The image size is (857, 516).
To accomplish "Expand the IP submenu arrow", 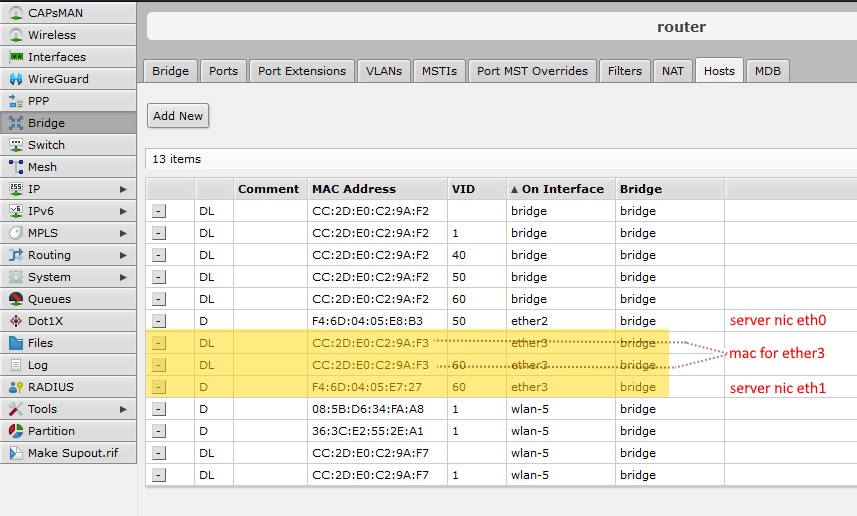I will click(x=123, y=189).
